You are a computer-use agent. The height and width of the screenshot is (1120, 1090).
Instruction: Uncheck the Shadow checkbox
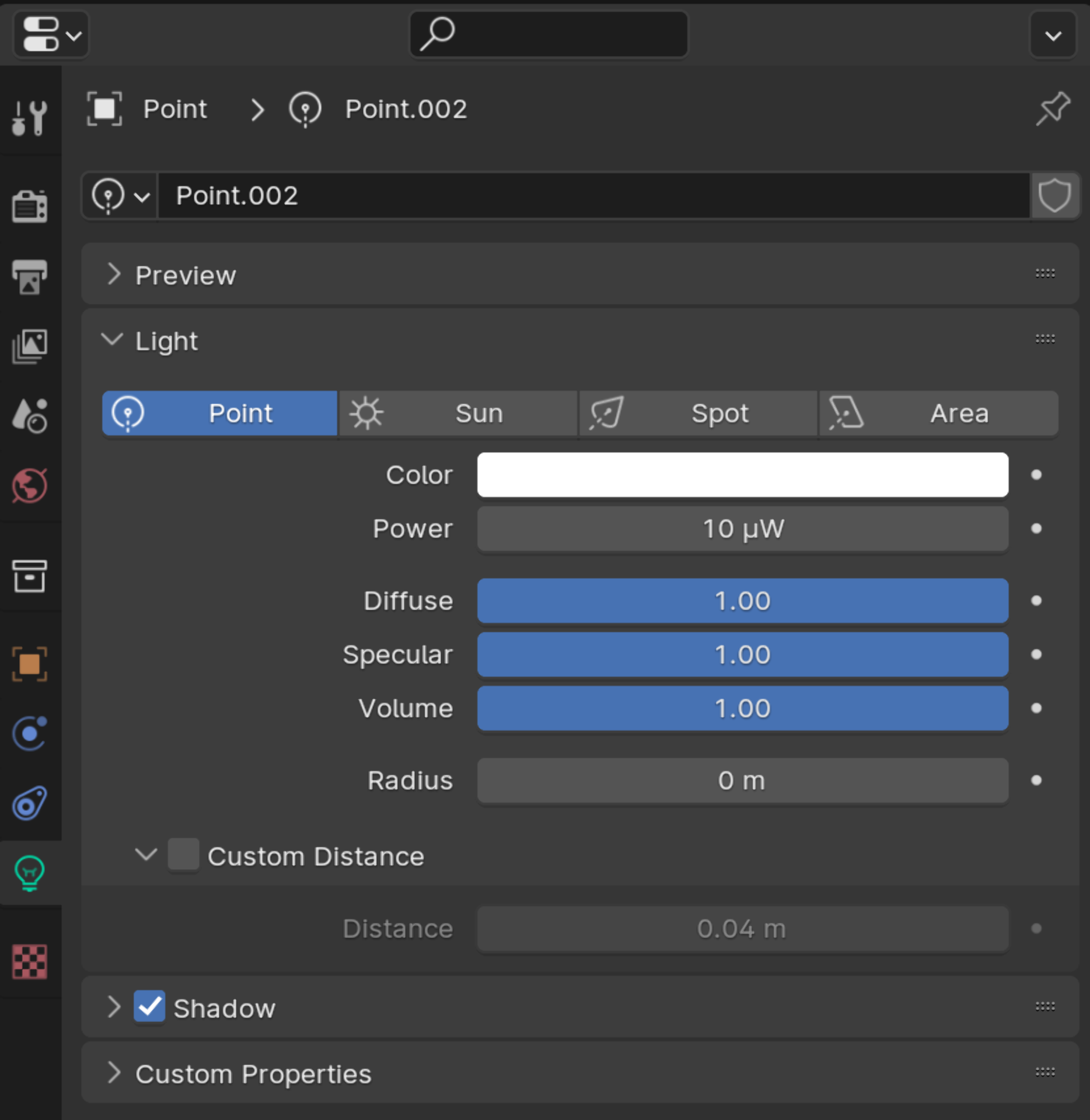[x=149, y=1006]
